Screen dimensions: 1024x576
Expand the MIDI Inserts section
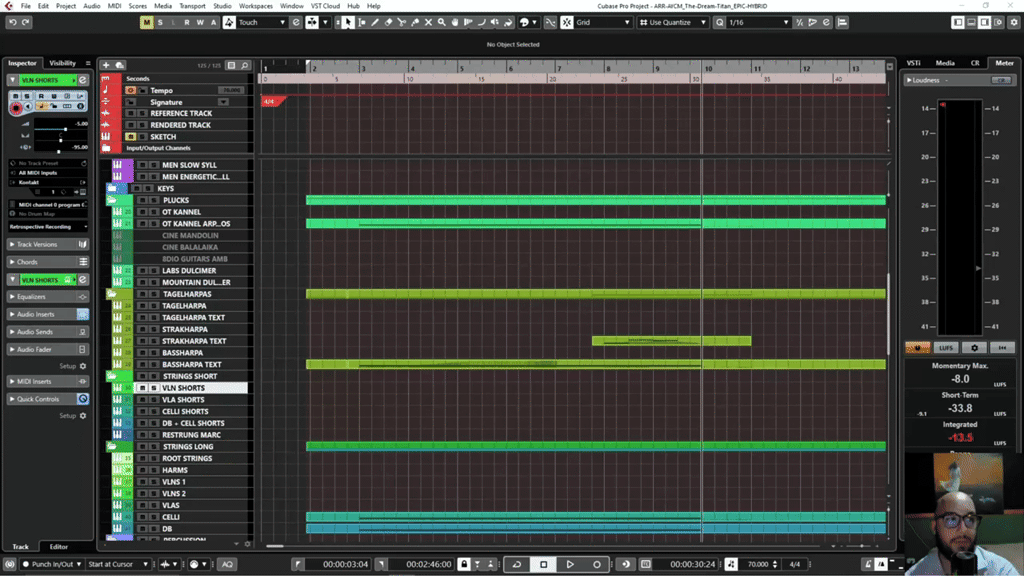coord(47,381)
